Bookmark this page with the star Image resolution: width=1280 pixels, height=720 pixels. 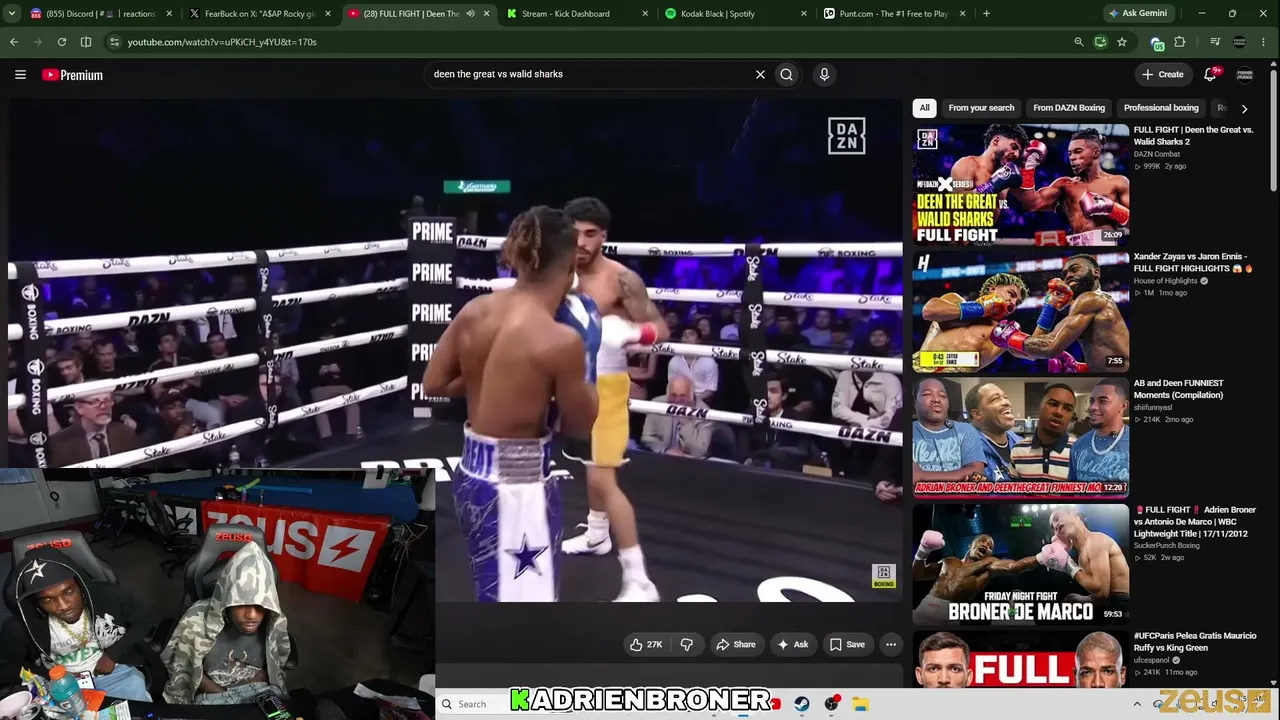[x=1122, y=42]
